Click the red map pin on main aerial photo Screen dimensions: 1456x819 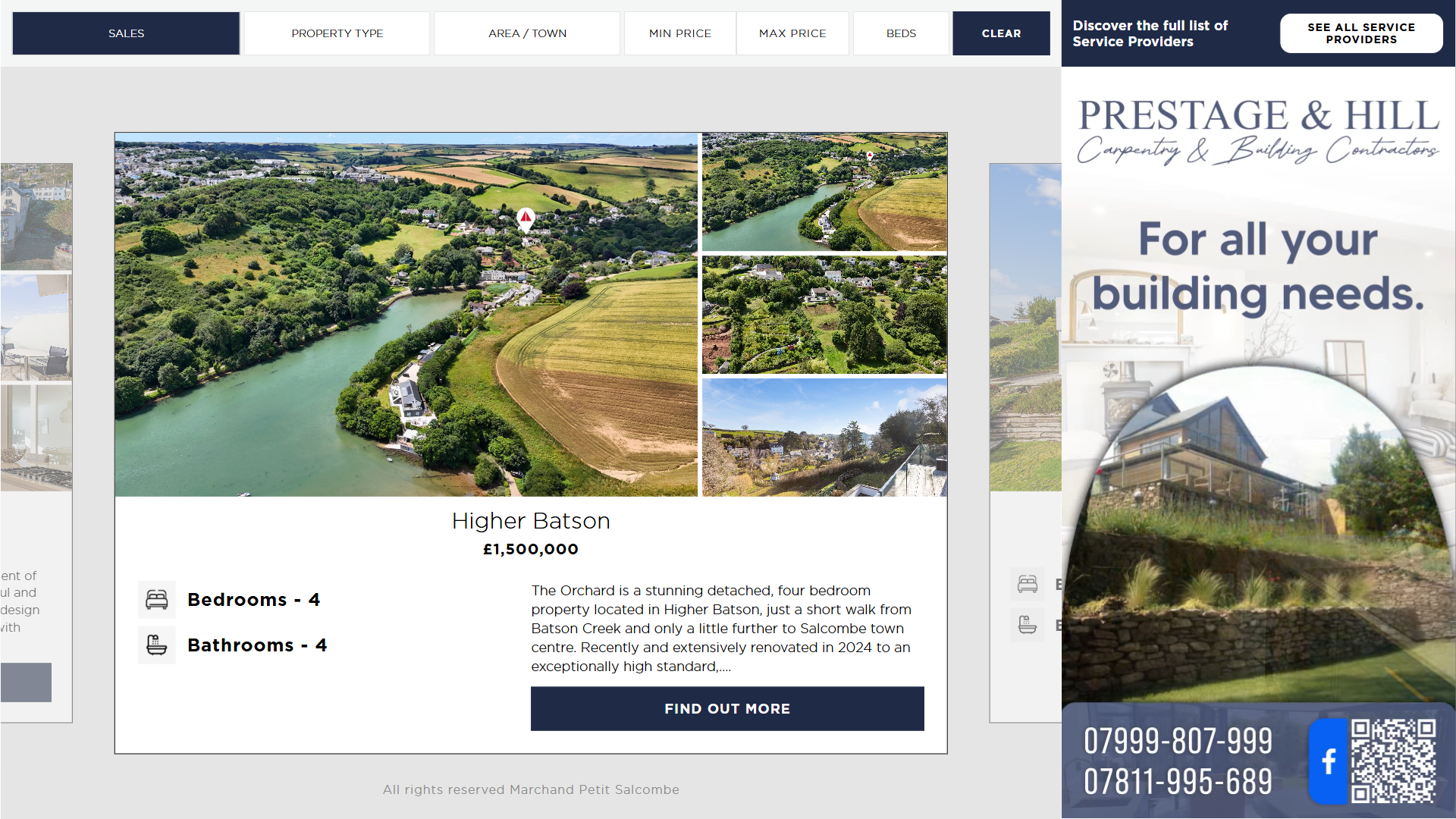(526, 220)
